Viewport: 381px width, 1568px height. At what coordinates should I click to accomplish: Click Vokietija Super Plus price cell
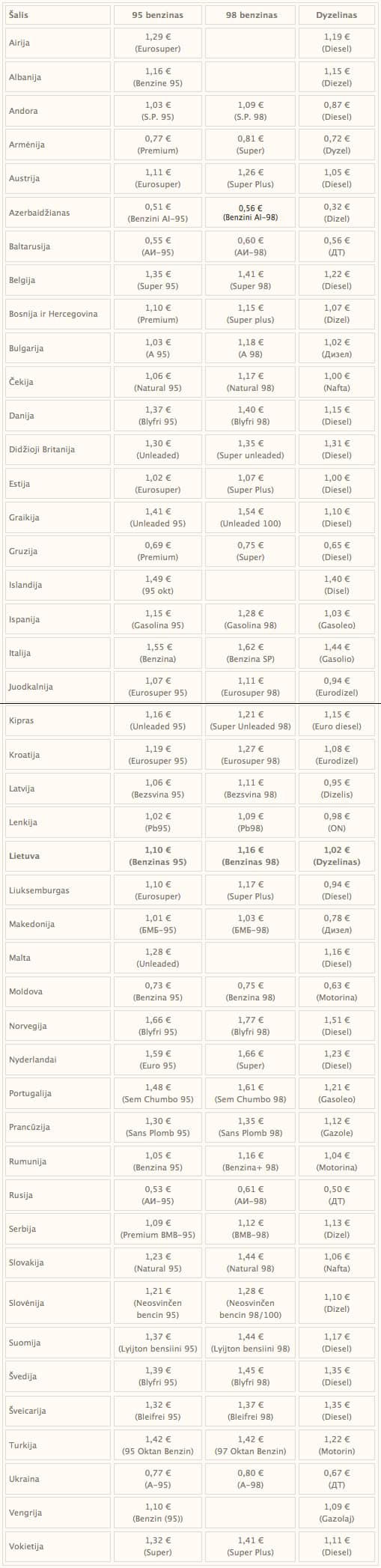tap(251, 1546)
